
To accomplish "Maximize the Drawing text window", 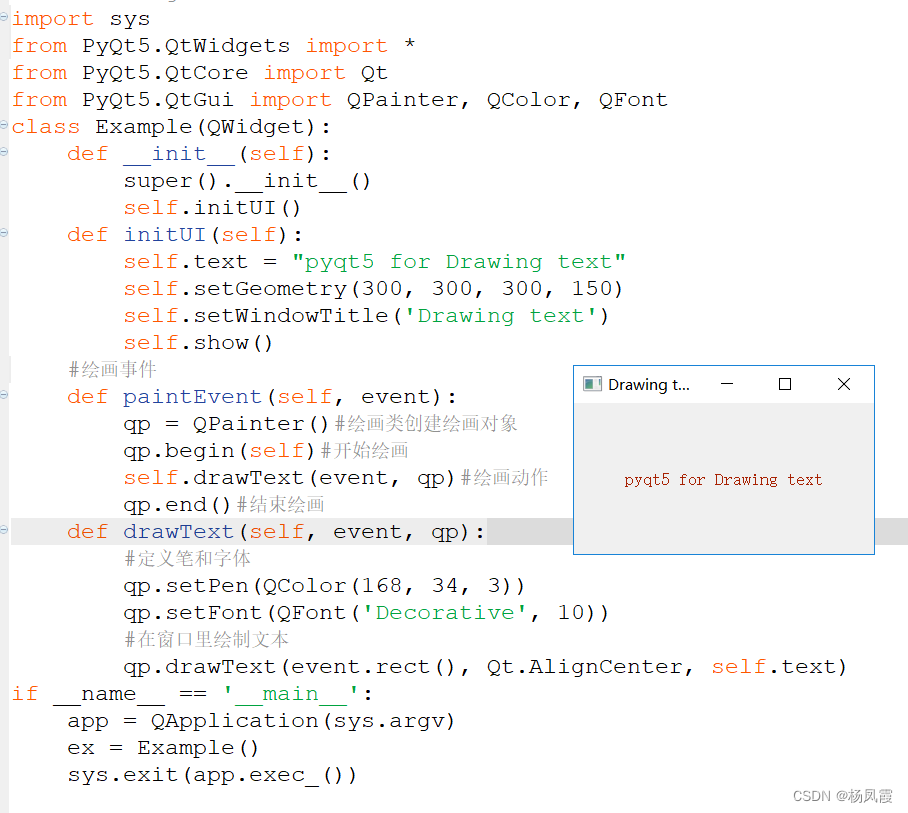I will tap(785, 384).
